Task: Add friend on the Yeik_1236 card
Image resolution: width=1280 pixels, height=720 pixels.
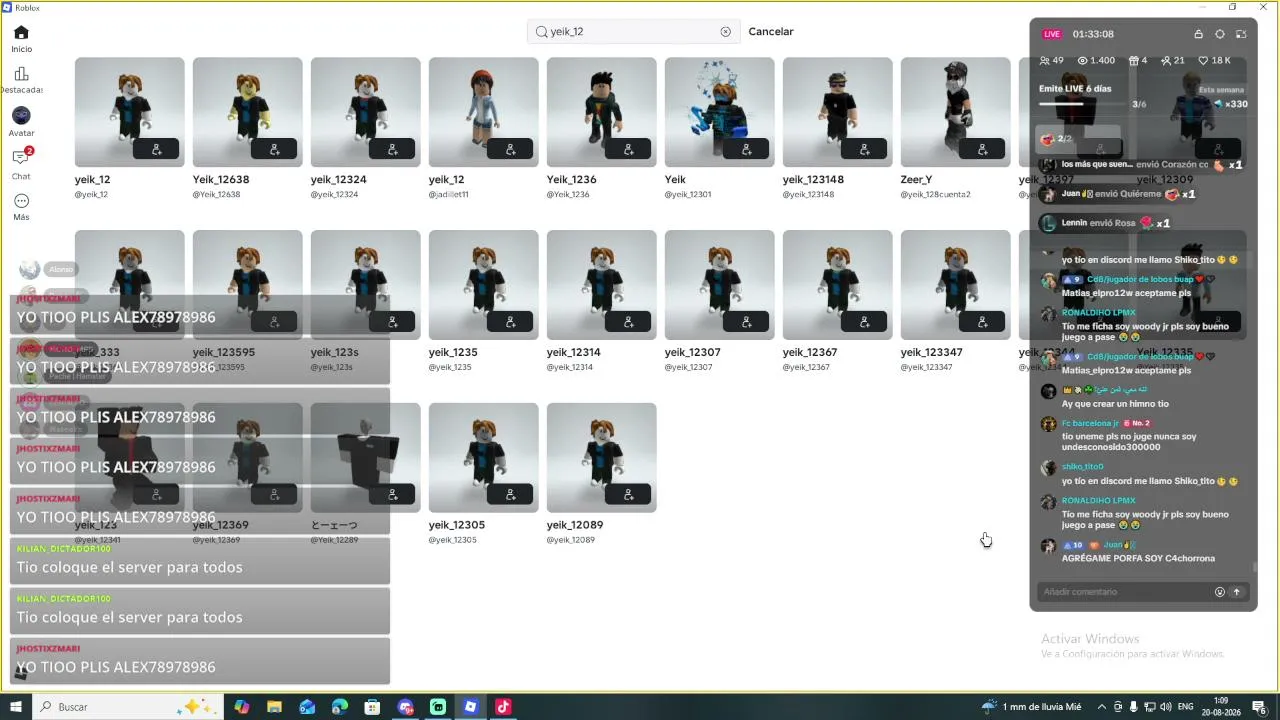Action: coord(628,150)
